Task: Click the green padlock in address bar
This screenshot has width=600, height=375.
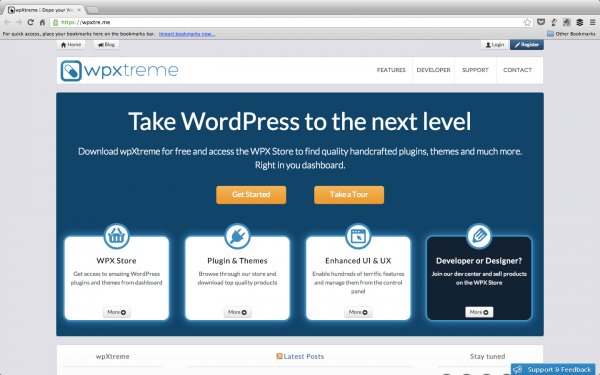Action: (x=55, y=22)
